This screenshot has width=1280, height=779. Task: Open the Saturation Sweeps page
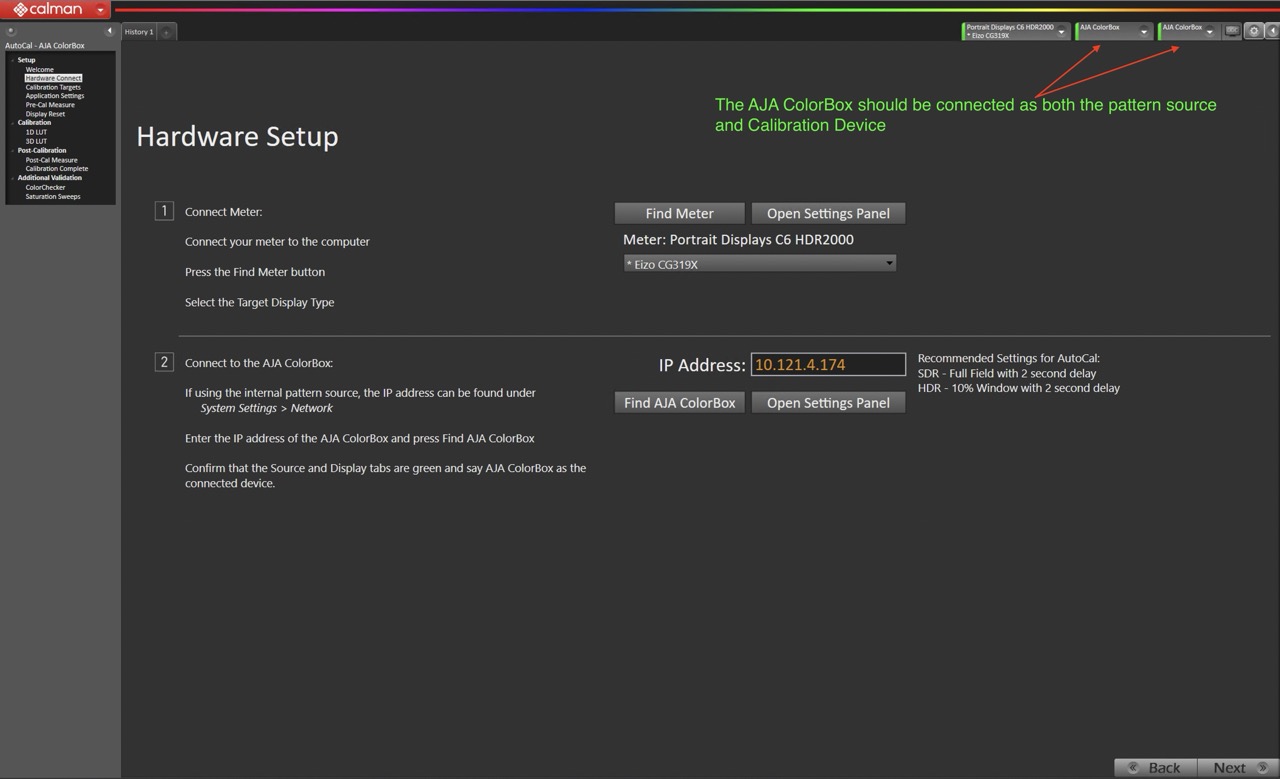point(53,196)
